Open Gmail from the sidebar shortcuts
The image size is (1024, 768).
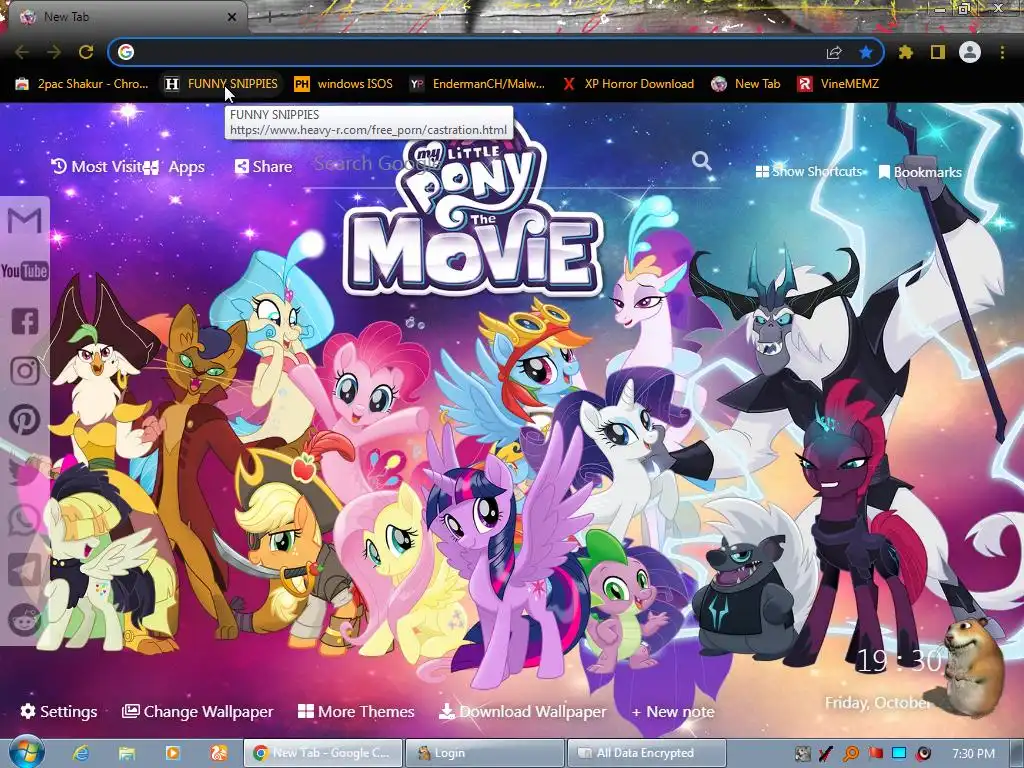25,221
